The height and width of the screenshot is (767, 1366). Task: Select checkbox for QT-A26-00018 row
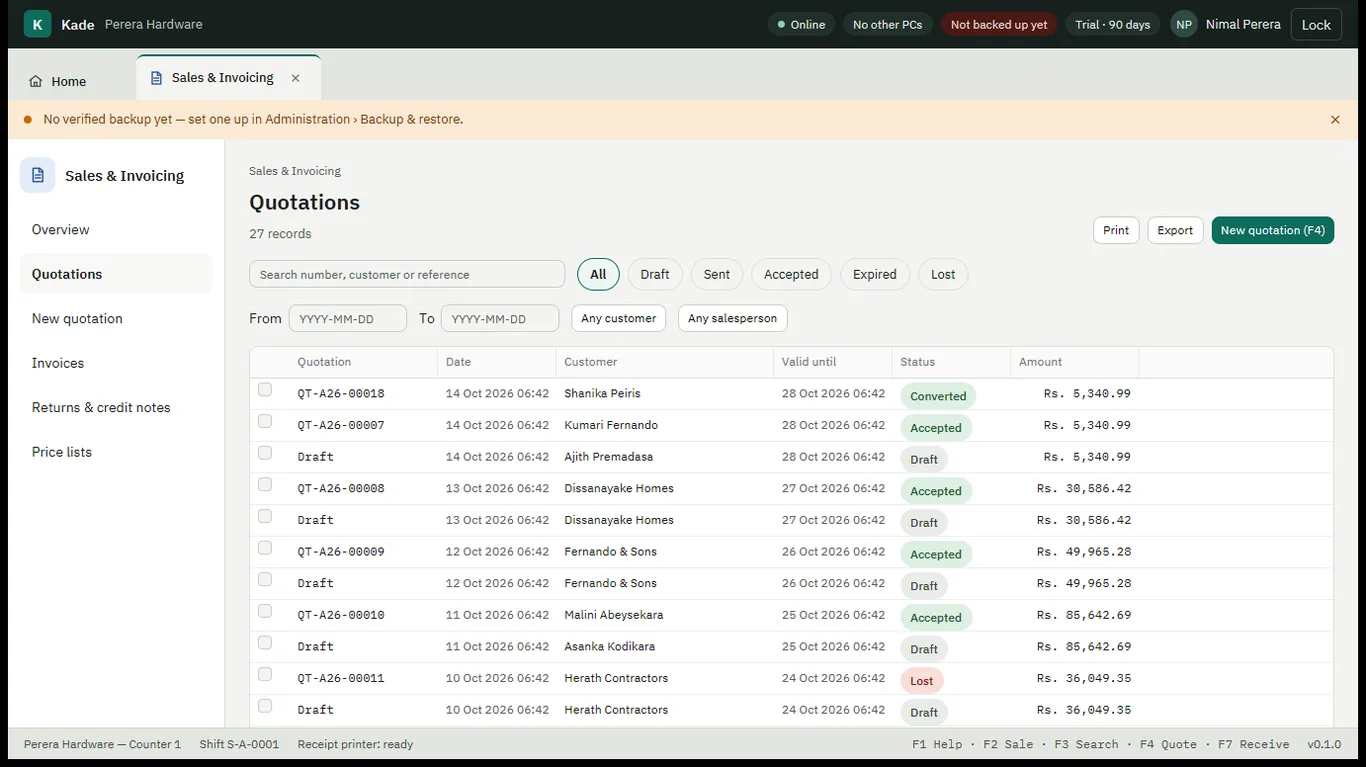(x=265, y=390)
